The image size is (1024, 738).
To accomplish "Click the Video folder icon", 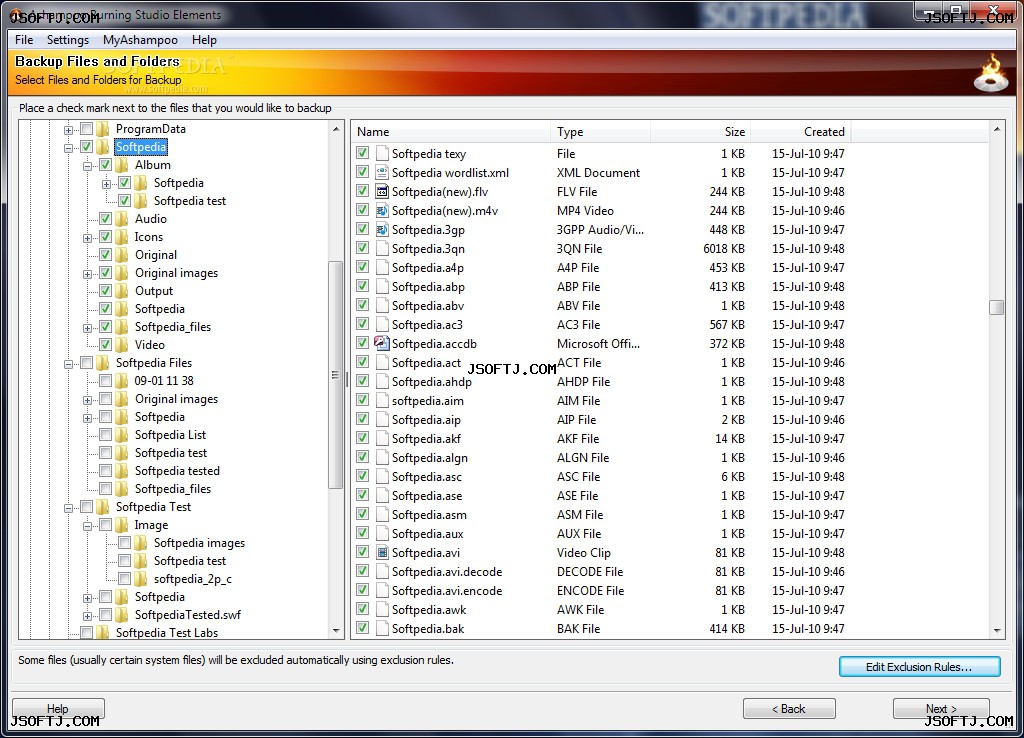I will [122, 345].
